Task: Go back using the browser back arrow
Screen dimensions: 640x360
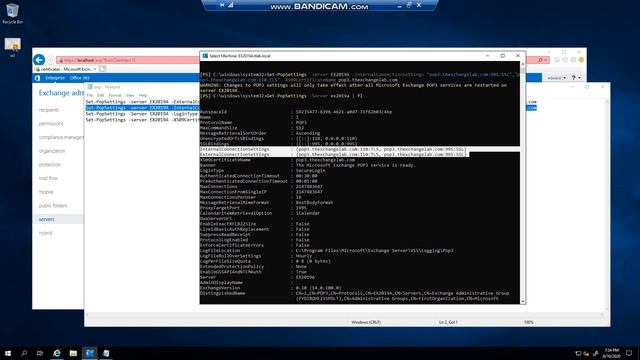Action: (39, 60)
